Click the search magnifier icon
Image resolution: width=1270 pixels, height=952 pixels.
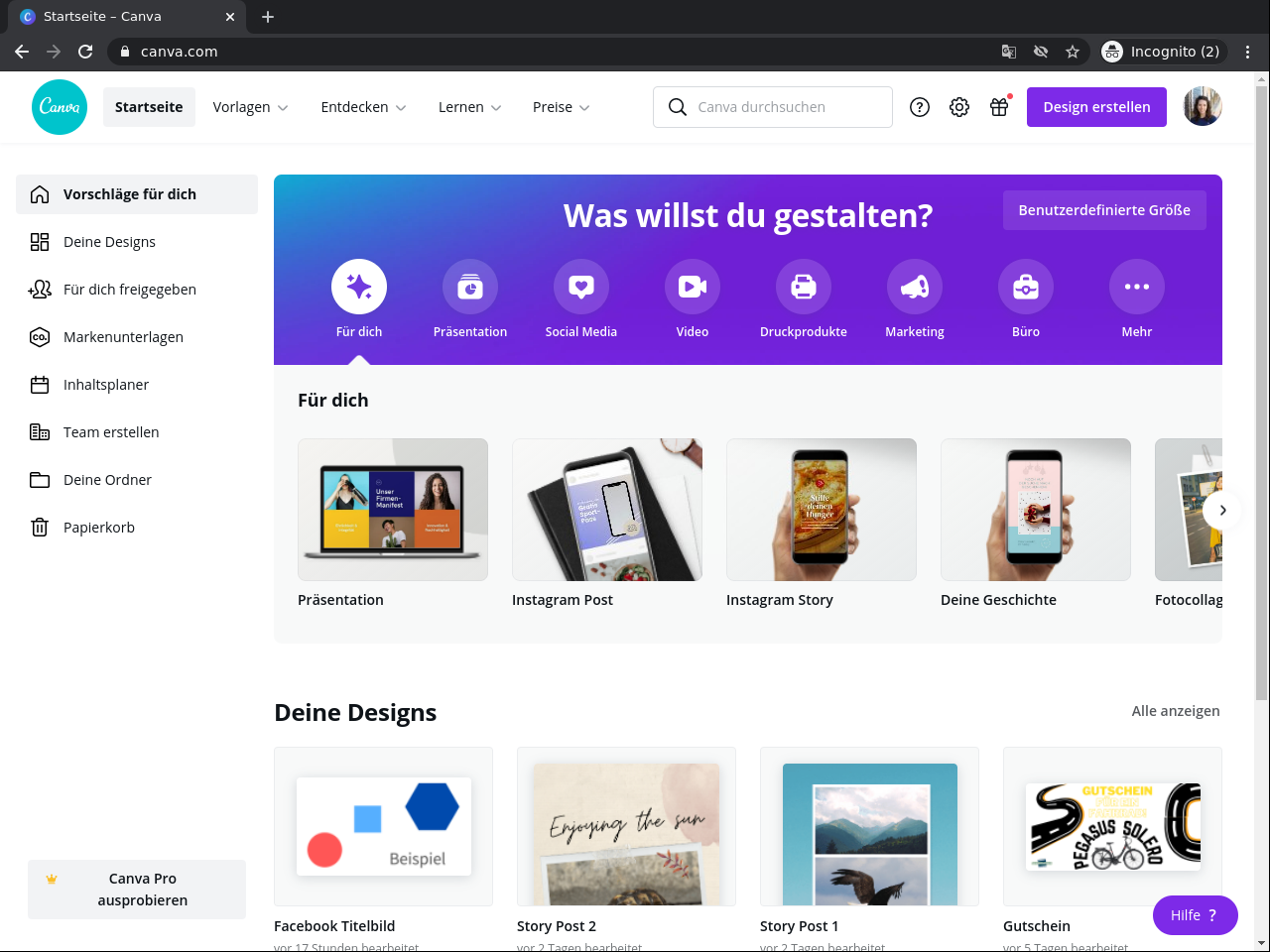pyautogui.click(x=678, y=107)
